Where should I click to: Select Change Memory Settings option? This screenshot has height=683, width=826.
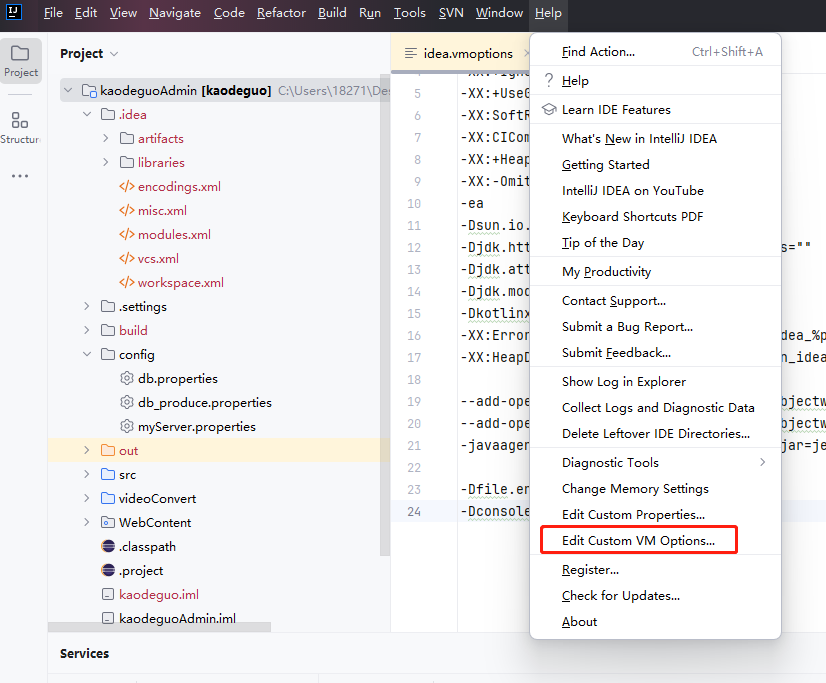click(x=635, y=489)
